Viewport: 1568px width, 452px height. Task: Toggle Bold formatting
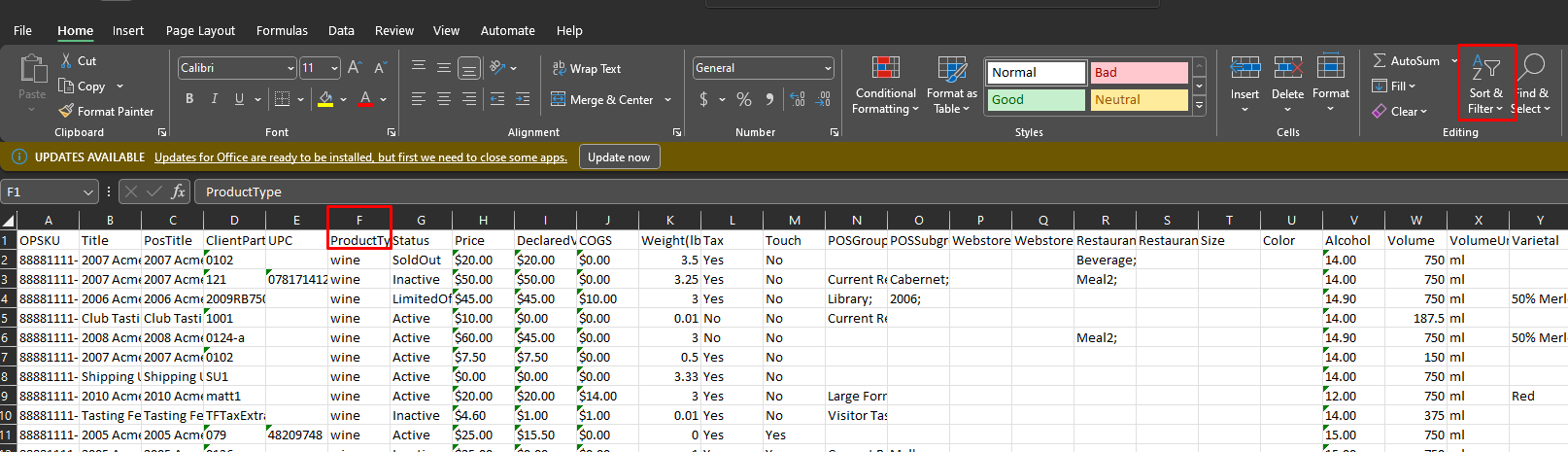tap(189, 98)
